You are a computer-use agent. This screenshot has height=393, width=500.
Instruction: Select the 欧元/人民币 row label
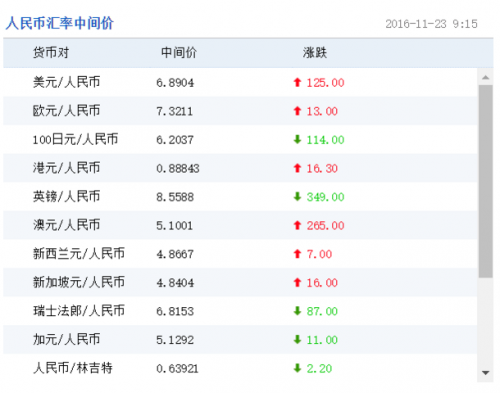[x=66, y=111]
